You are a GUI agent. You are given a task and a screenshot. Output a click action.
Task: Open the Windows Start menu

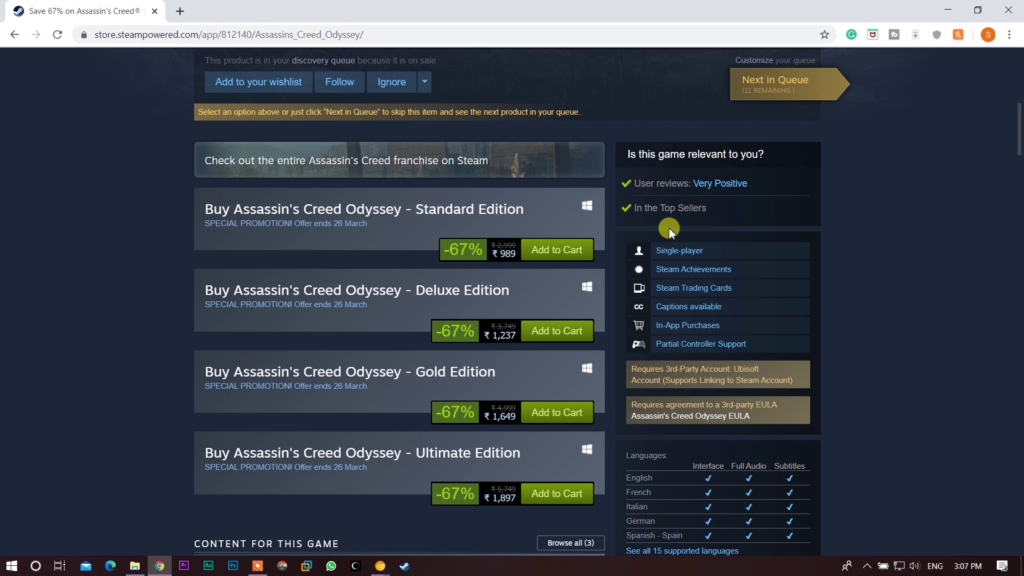click(11, 566)
